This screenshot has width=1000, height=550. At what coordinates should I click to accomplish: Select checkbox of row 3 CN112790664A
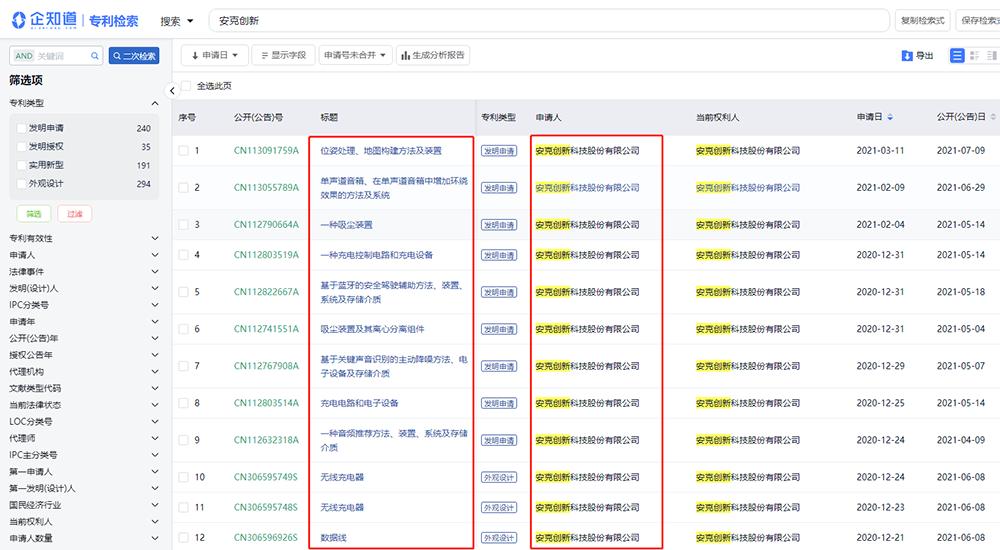[184, 225]
